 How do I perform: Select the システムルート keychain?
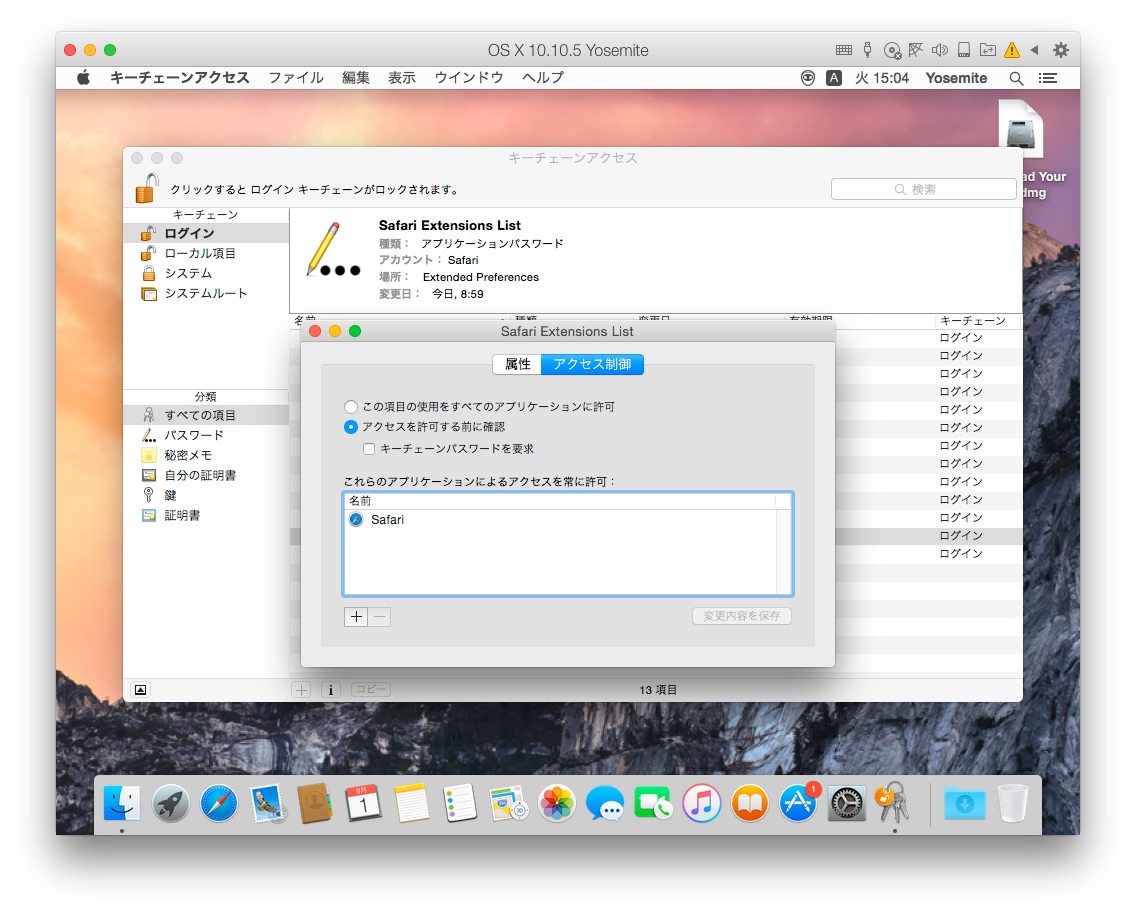[206, 293]
